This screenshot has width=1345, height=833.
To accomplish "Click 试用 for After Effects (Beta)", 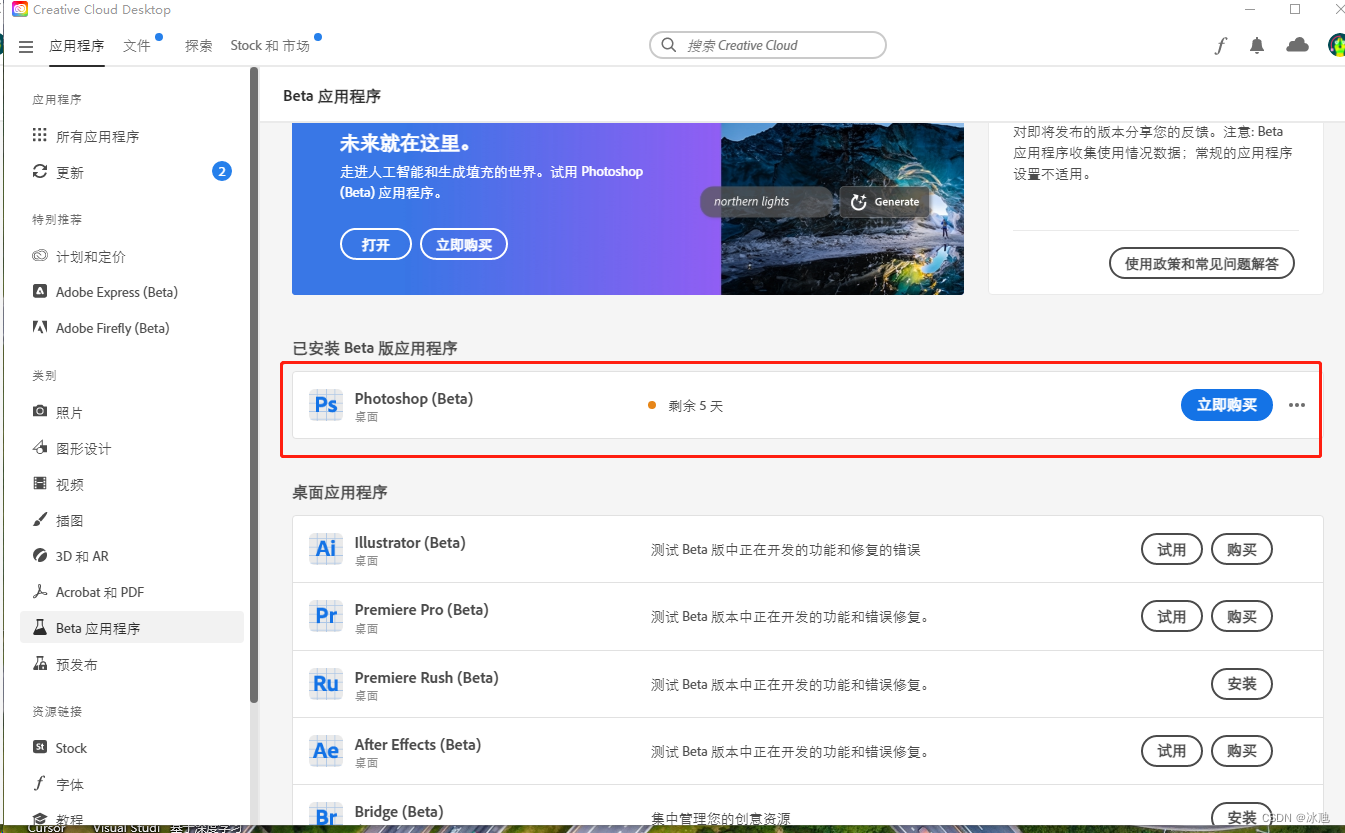I will pos(1172,751).
